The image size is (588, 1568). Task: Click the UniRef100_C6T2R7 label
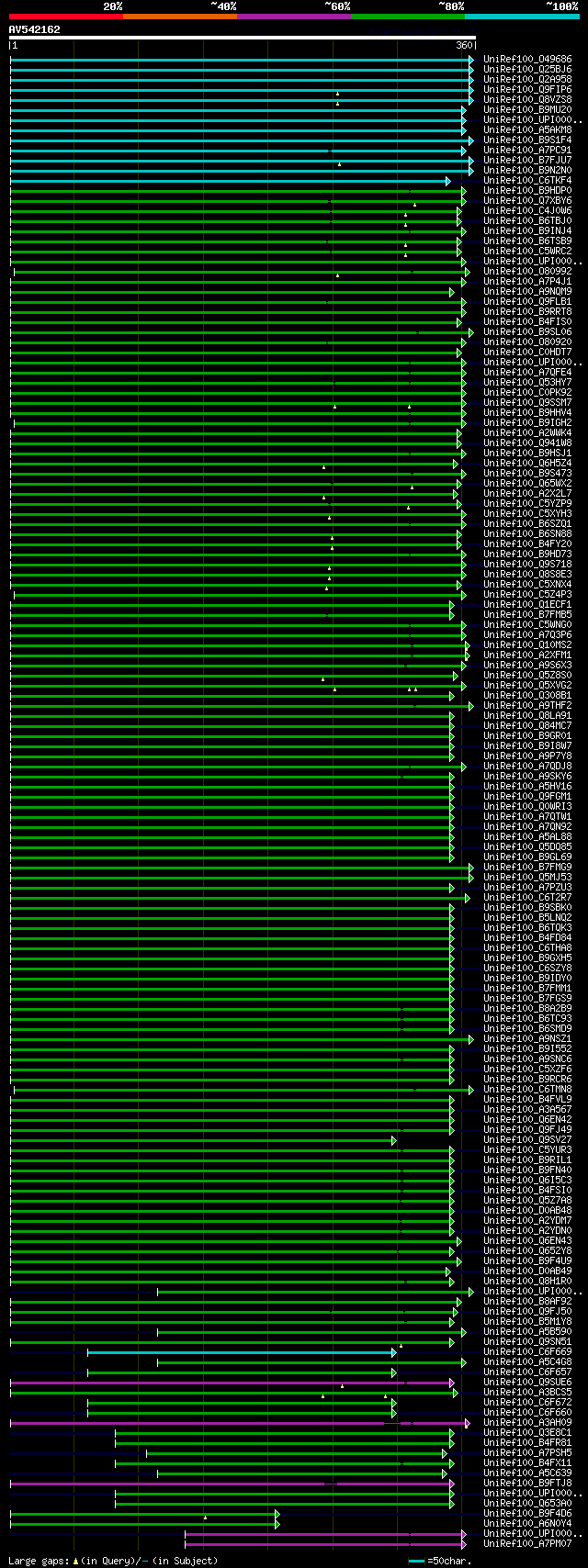(x=527, y=898)
